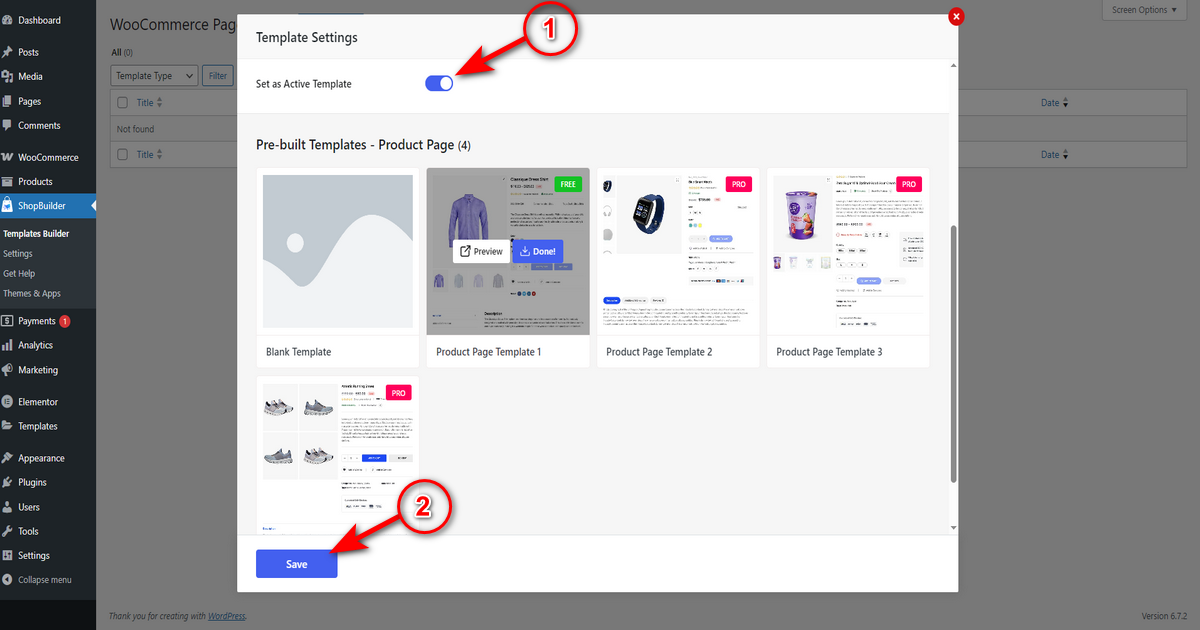
Task: Click the Analytics bar chart icon
Action: point(8,345)
